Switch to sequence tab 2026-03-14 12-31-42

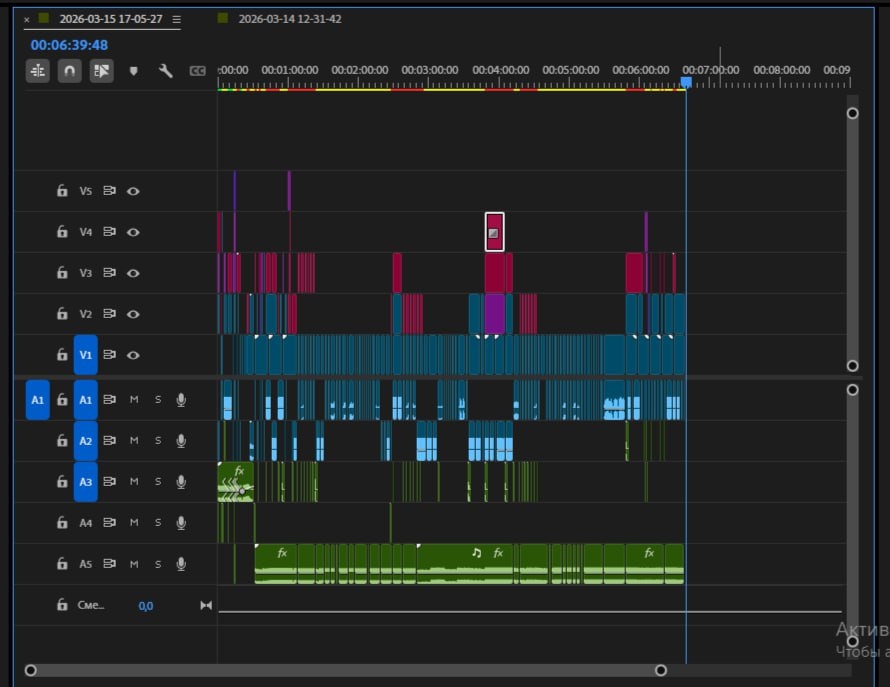(x=289, y=19)
